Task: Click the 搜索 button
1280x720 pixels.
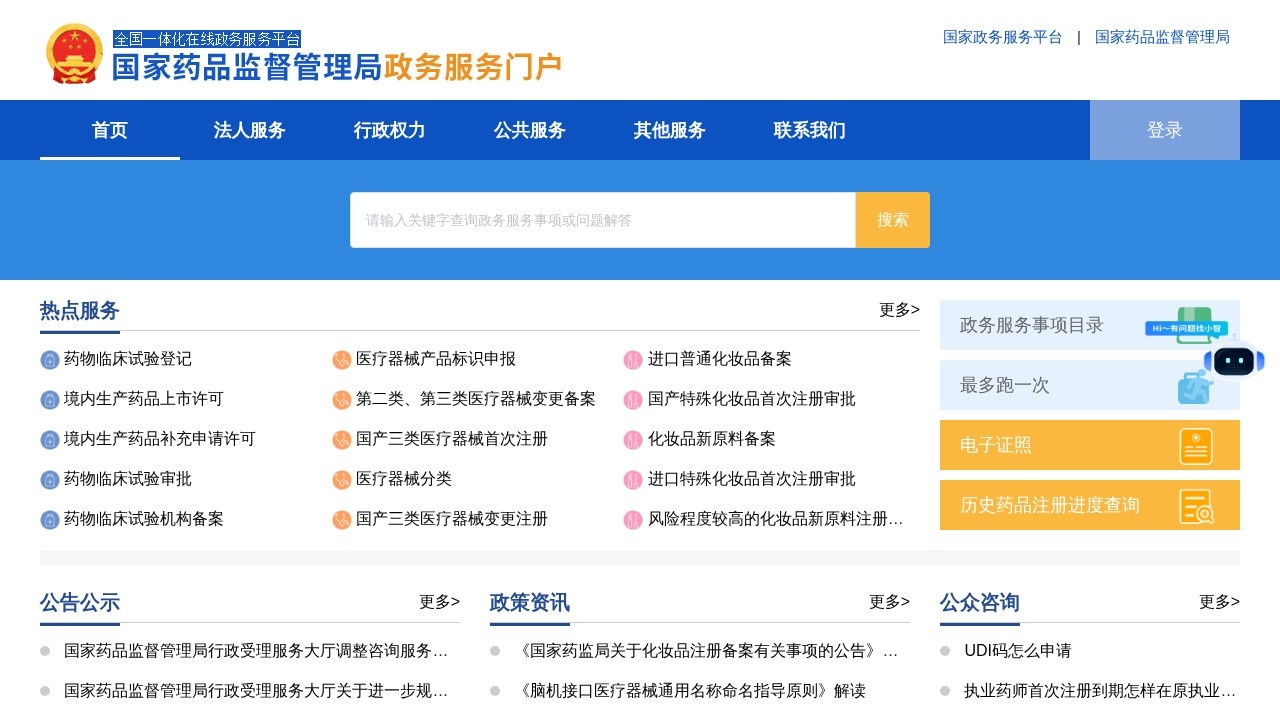Action: [x=893, y=220]
